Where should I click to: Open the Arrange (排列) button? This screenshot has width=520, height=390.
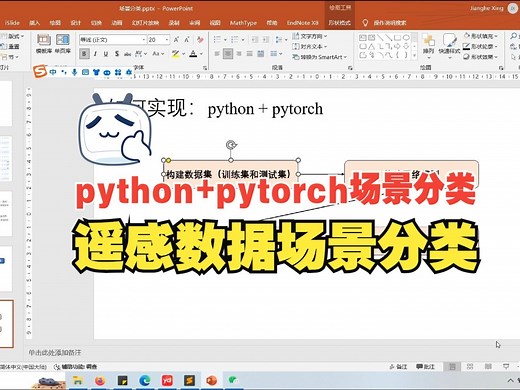click(428, 45)
